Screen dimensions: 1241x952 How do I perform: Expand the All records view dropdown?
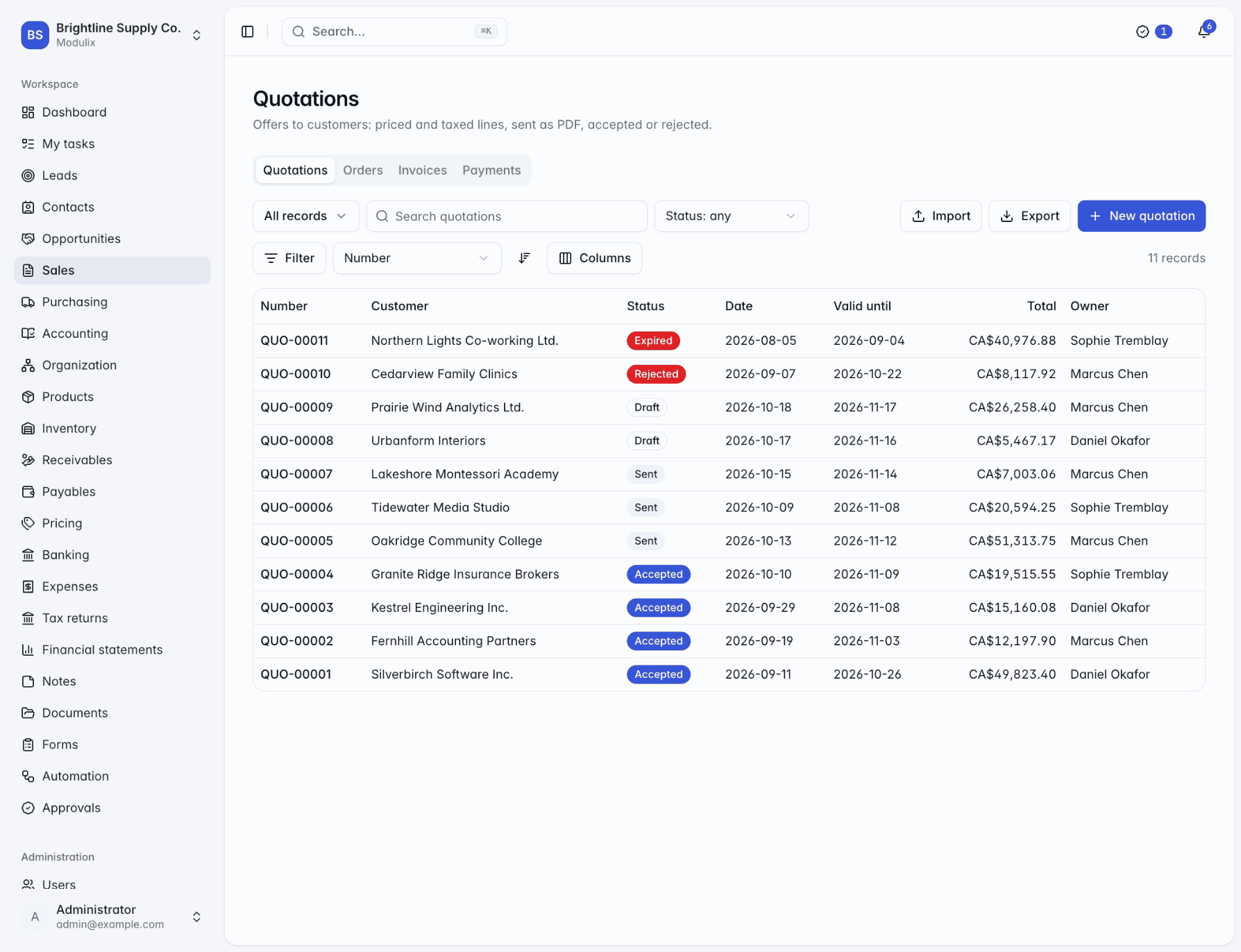tap(306, 216)
